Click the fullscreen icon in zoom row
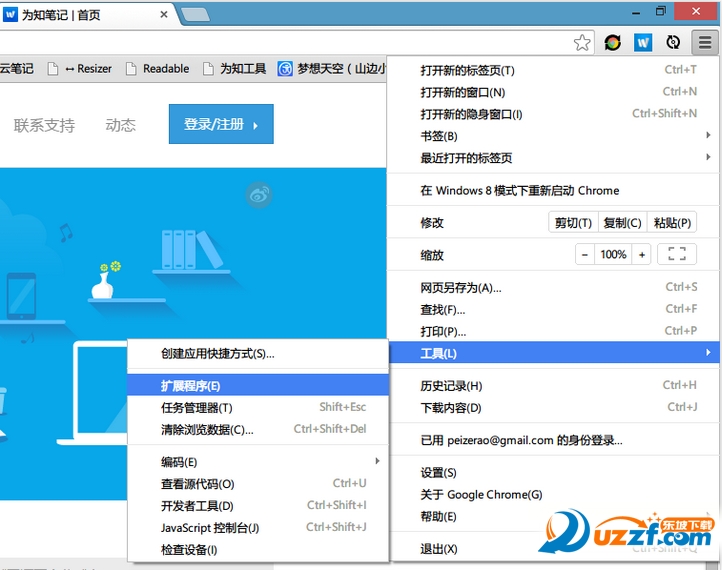The image size is (722, 570). pyautogui.click(x=677, y=254)
